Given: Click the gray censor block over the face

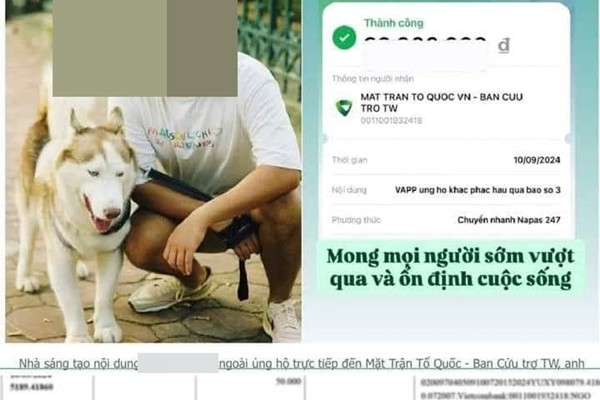Looking at the screenshot, I should (145, 48).
